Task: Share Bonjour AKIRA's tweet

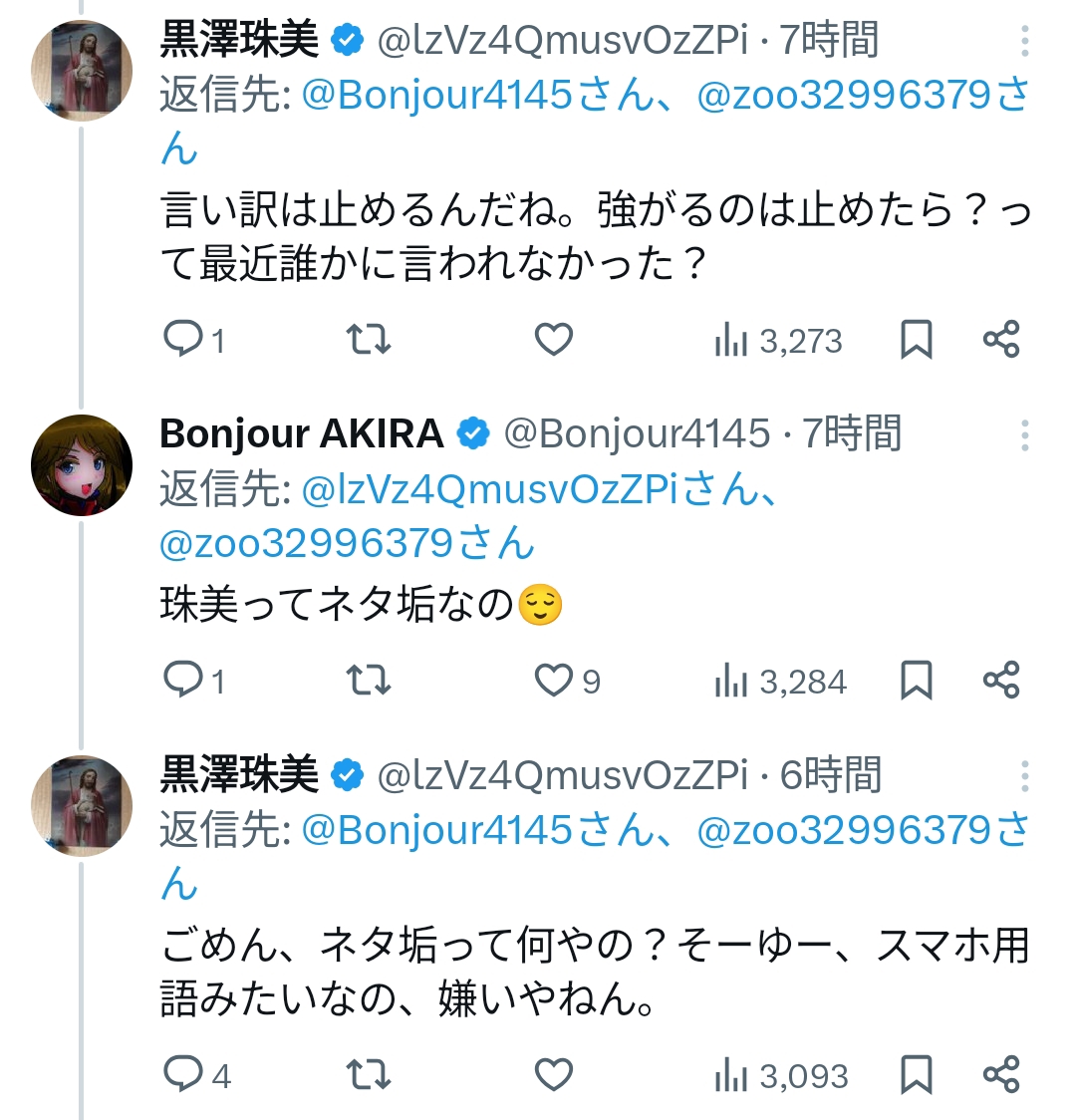Action: 1000,682
